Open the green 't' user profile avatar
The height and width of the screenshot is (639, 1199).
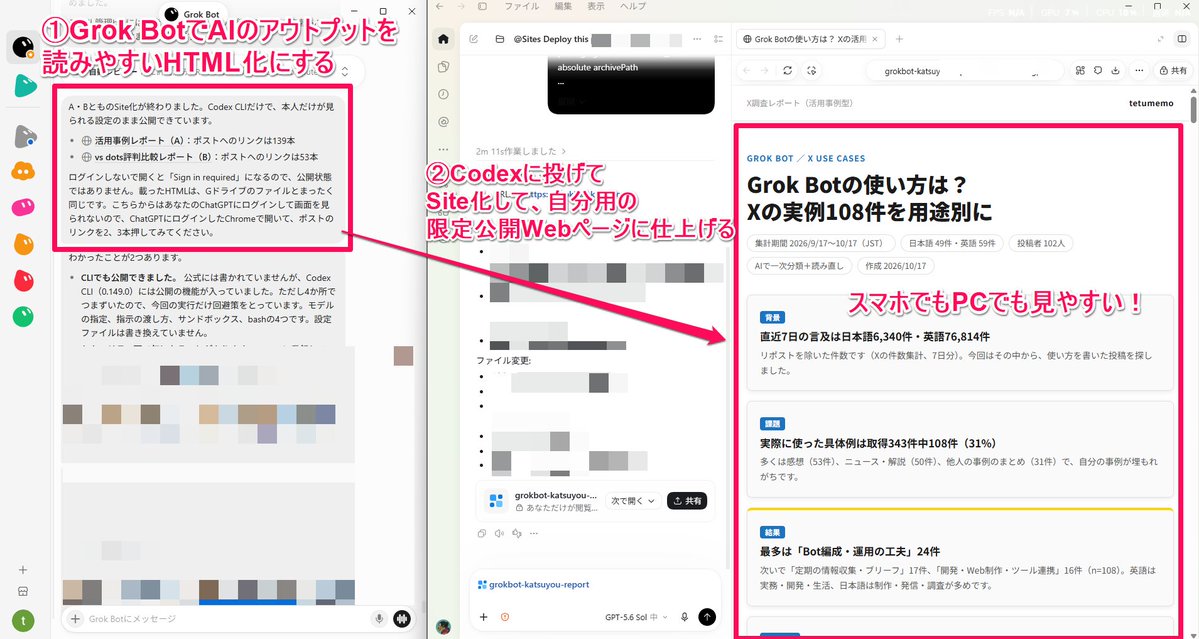23,621
